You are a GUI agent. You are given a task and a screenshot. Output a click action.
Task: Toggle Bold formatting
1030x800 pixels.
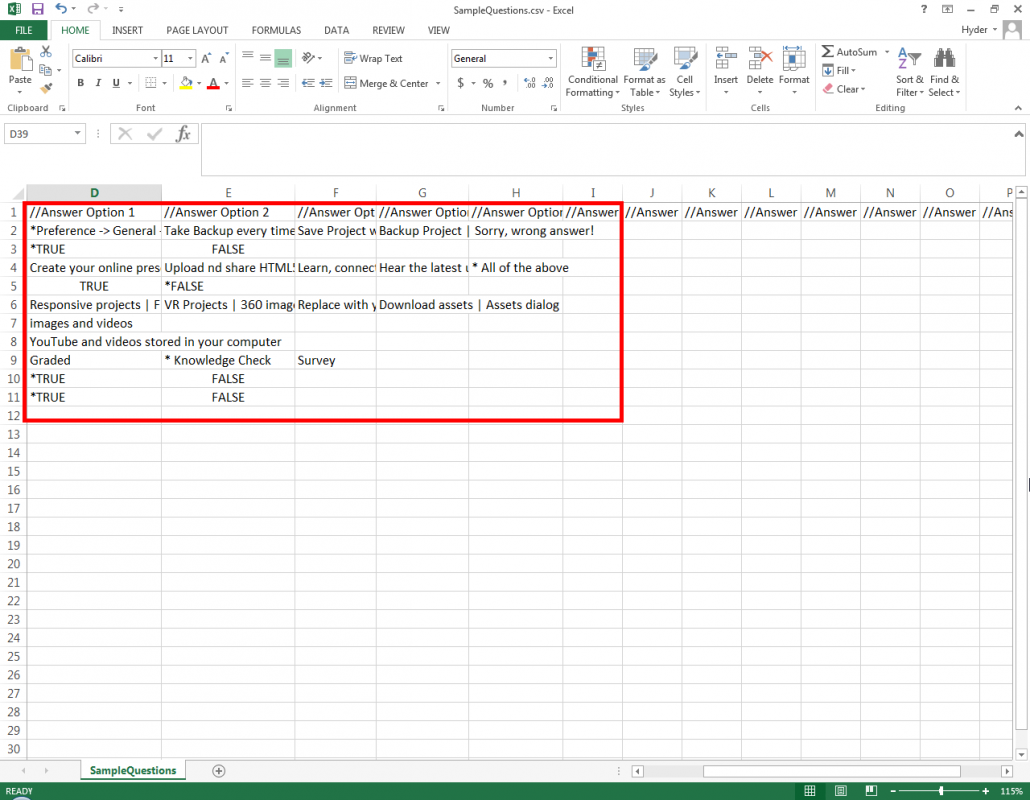(x=81, y=83)
